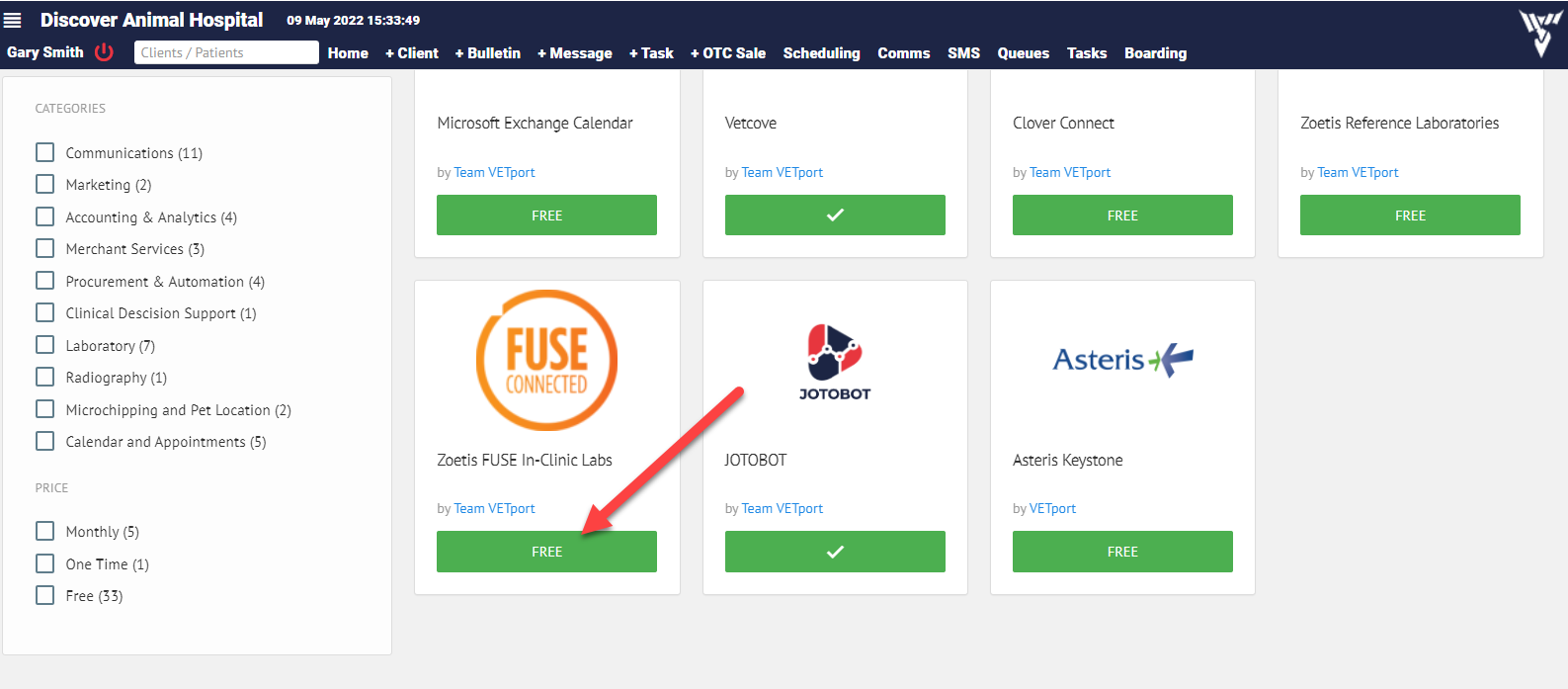Image resolution: width=1568 pixels, height=689 pixels.
Task: Click FREE under Microsoft Exchange Calendar
Action: [x=546, y=215]
